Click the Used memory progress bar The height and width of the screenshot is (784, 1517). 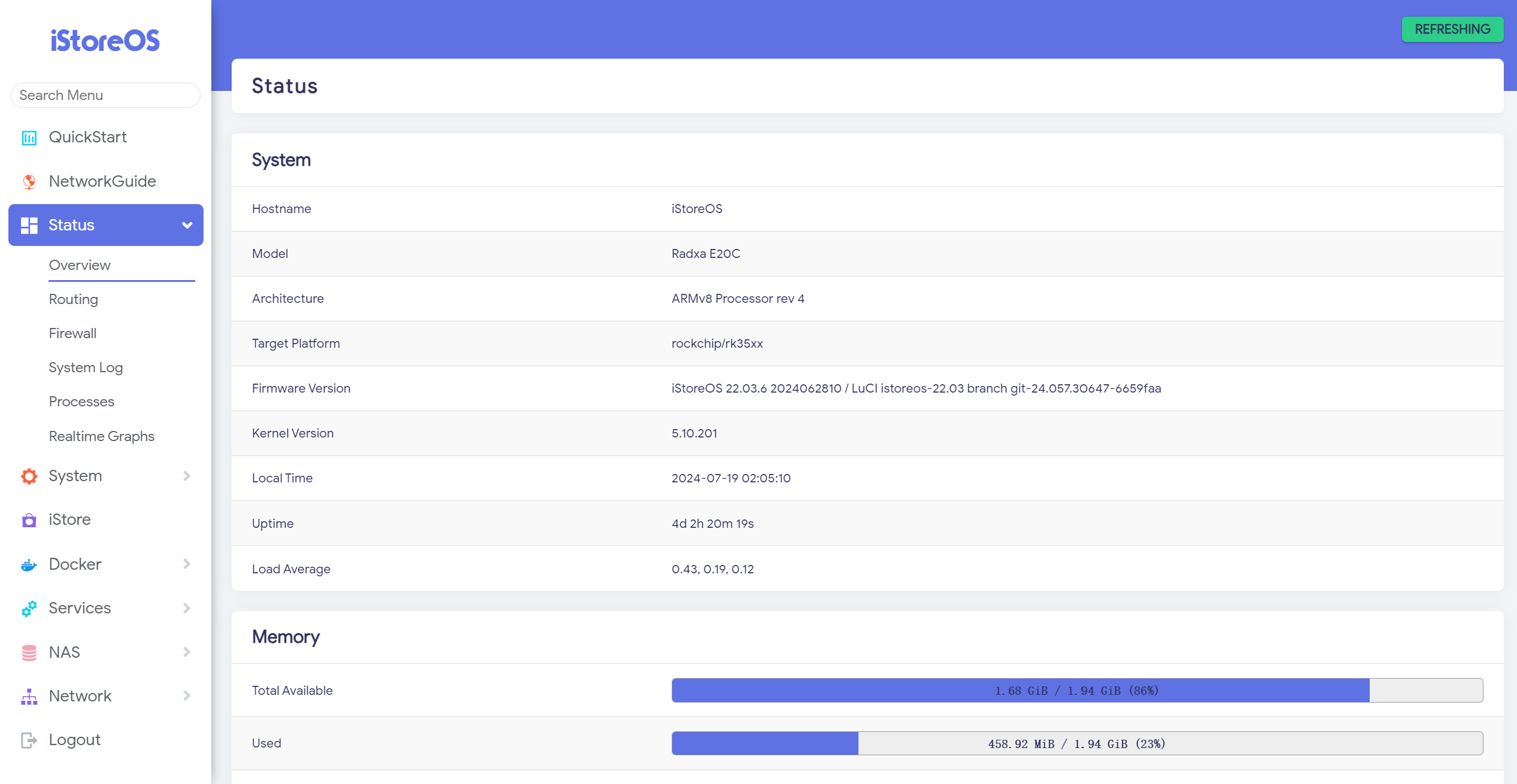(1077, 743)
